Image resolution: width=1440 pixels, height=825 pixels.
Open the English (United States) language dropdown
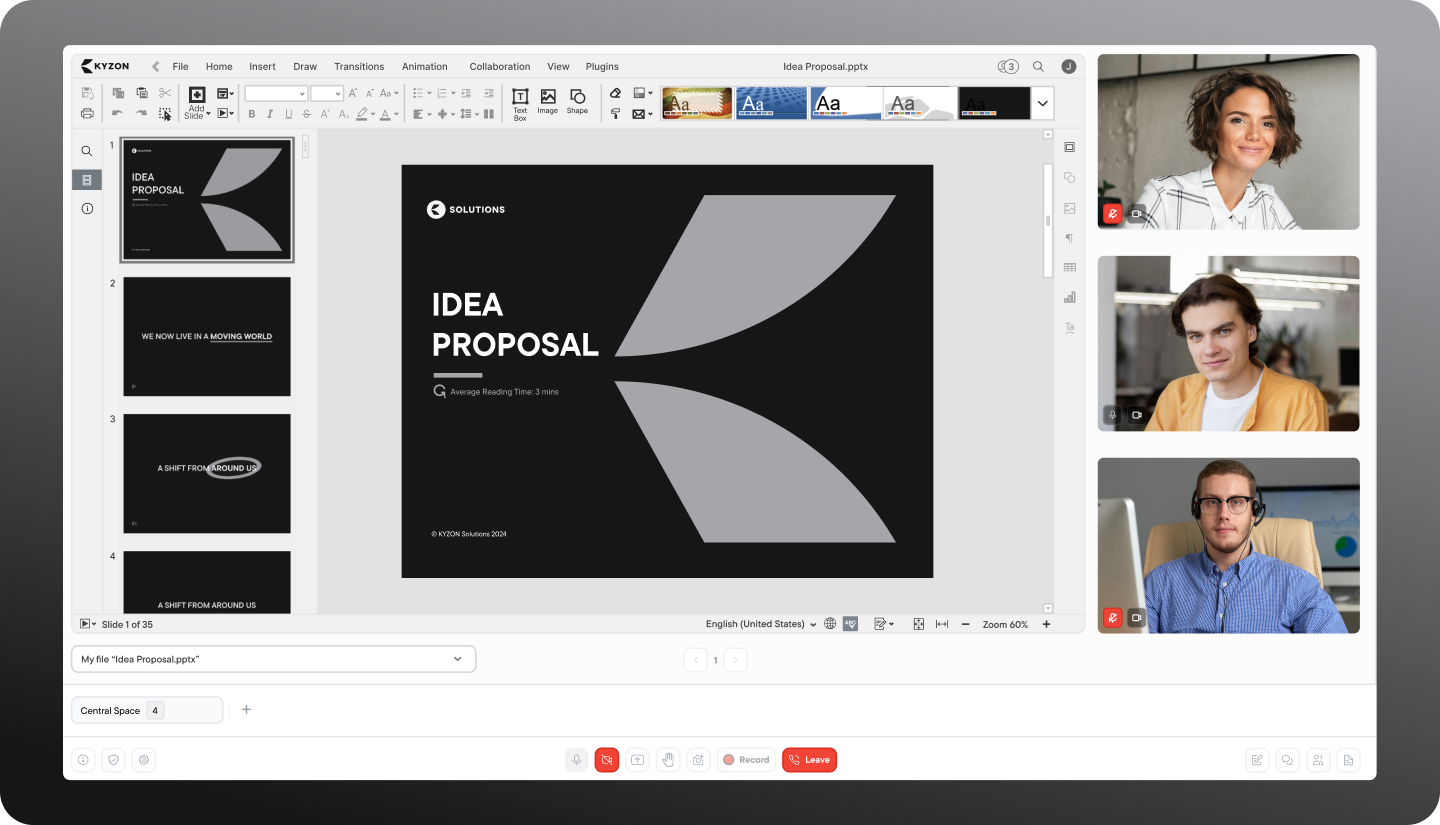point(760,624)
